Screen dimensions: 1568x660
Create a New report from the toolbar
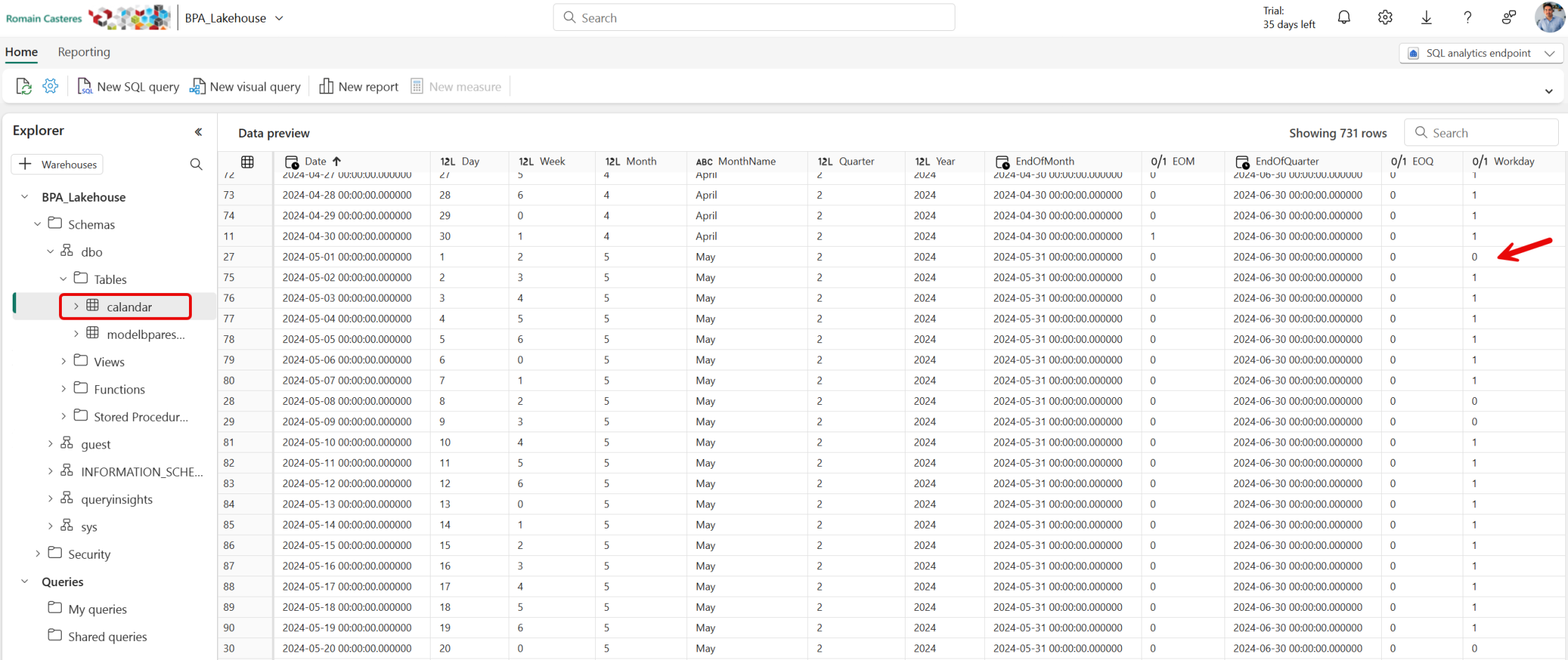tap(358, 86)
